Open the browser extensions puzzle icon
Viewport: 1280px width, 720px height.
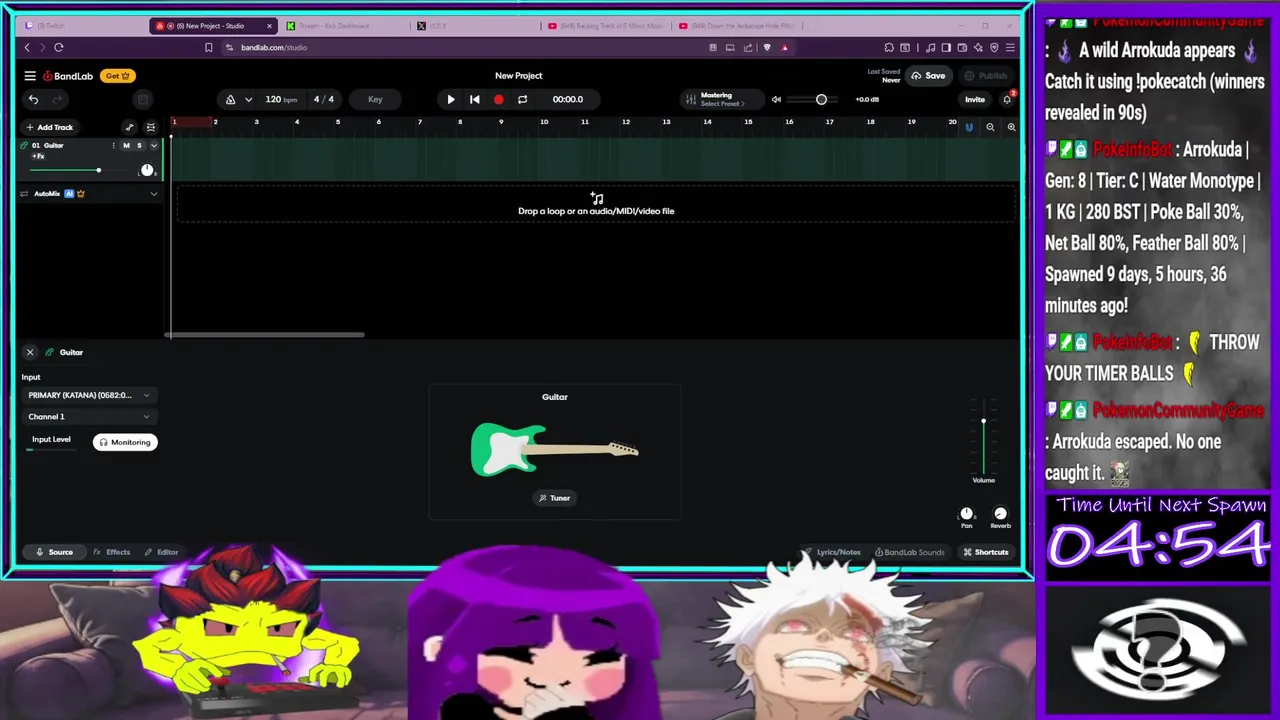coord(889,47)
